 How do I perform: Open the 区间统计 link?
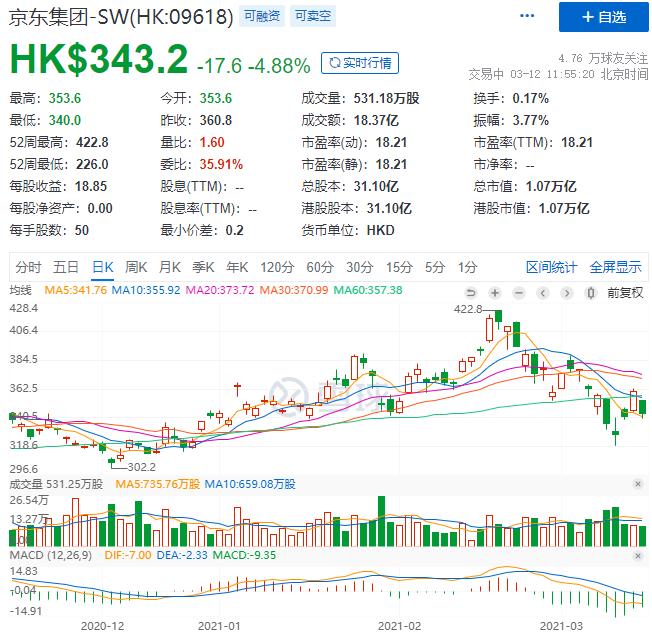551,267
